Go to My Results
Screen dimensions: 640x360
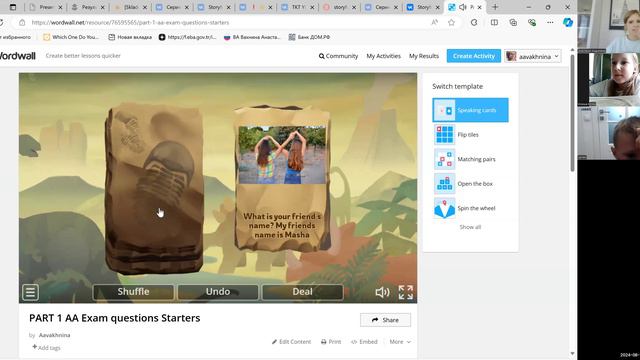(x=424, y=56)
